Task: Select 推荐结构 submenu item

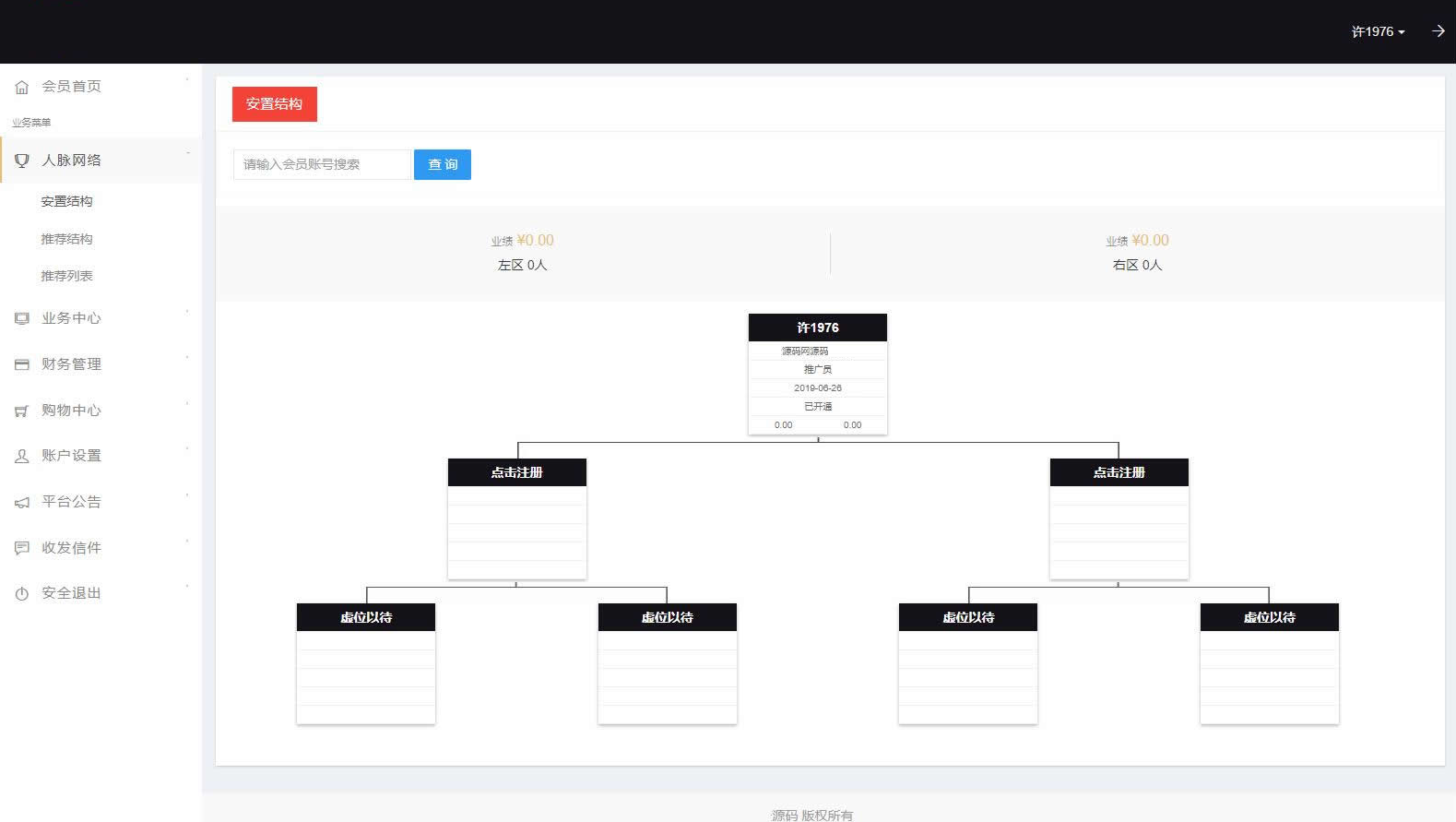Action: tap(66, 239)
